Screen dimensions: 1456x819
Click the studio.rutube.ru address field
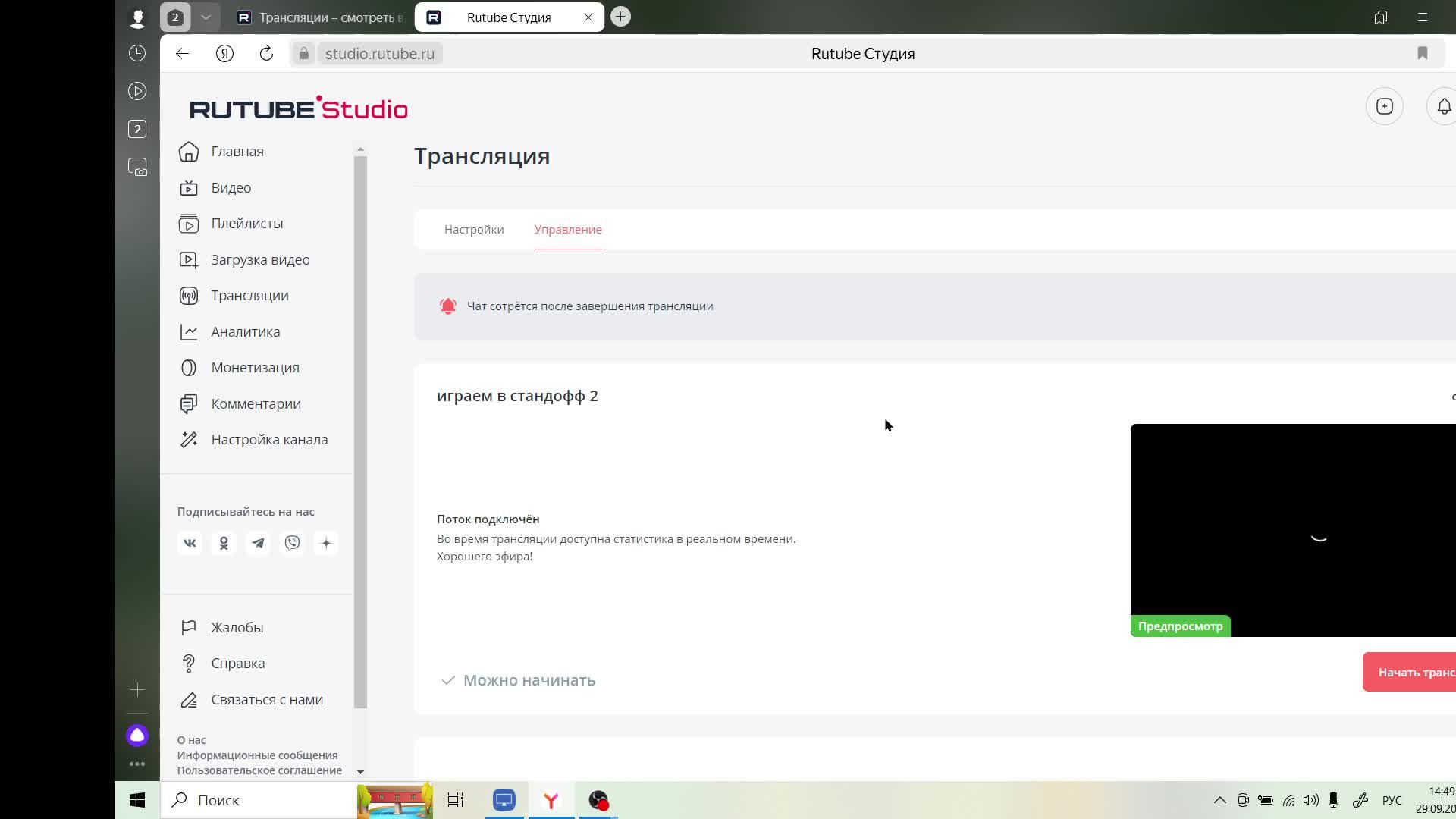point(379,54)
